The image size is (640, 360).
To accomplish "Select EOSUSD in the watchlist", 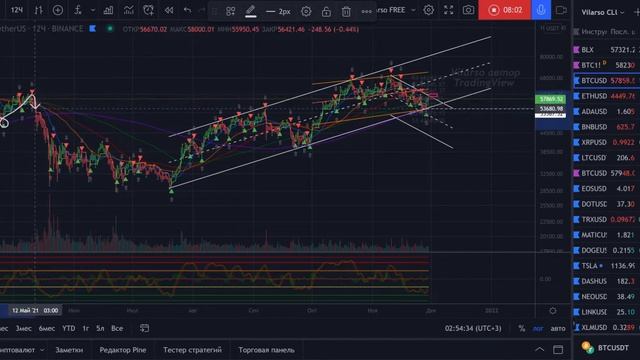I will 607,189.
